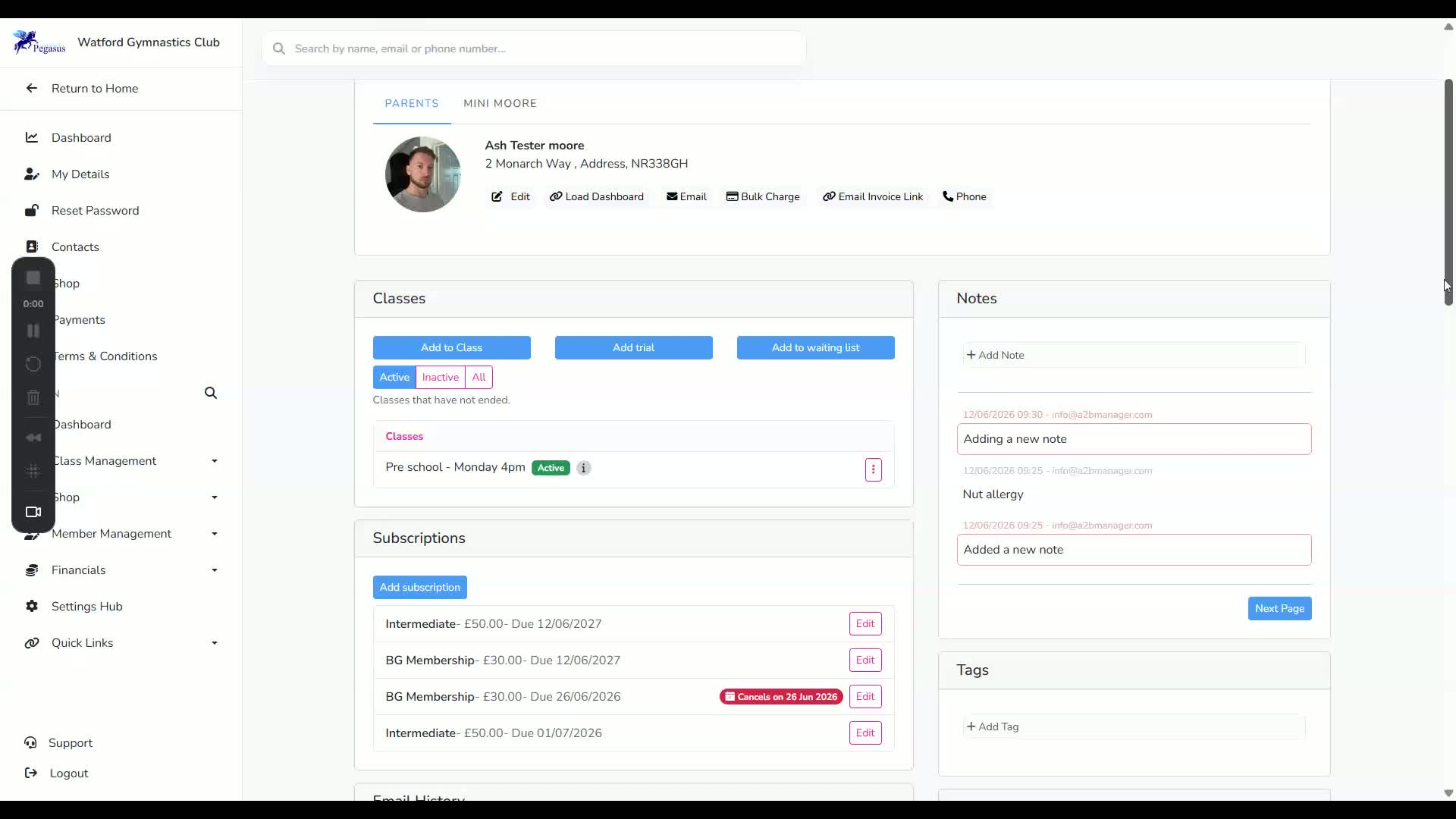The width and height of the screenshot is (1456, 819).
Task: Pause the screen recording in overlay
Action: point(33,331)
